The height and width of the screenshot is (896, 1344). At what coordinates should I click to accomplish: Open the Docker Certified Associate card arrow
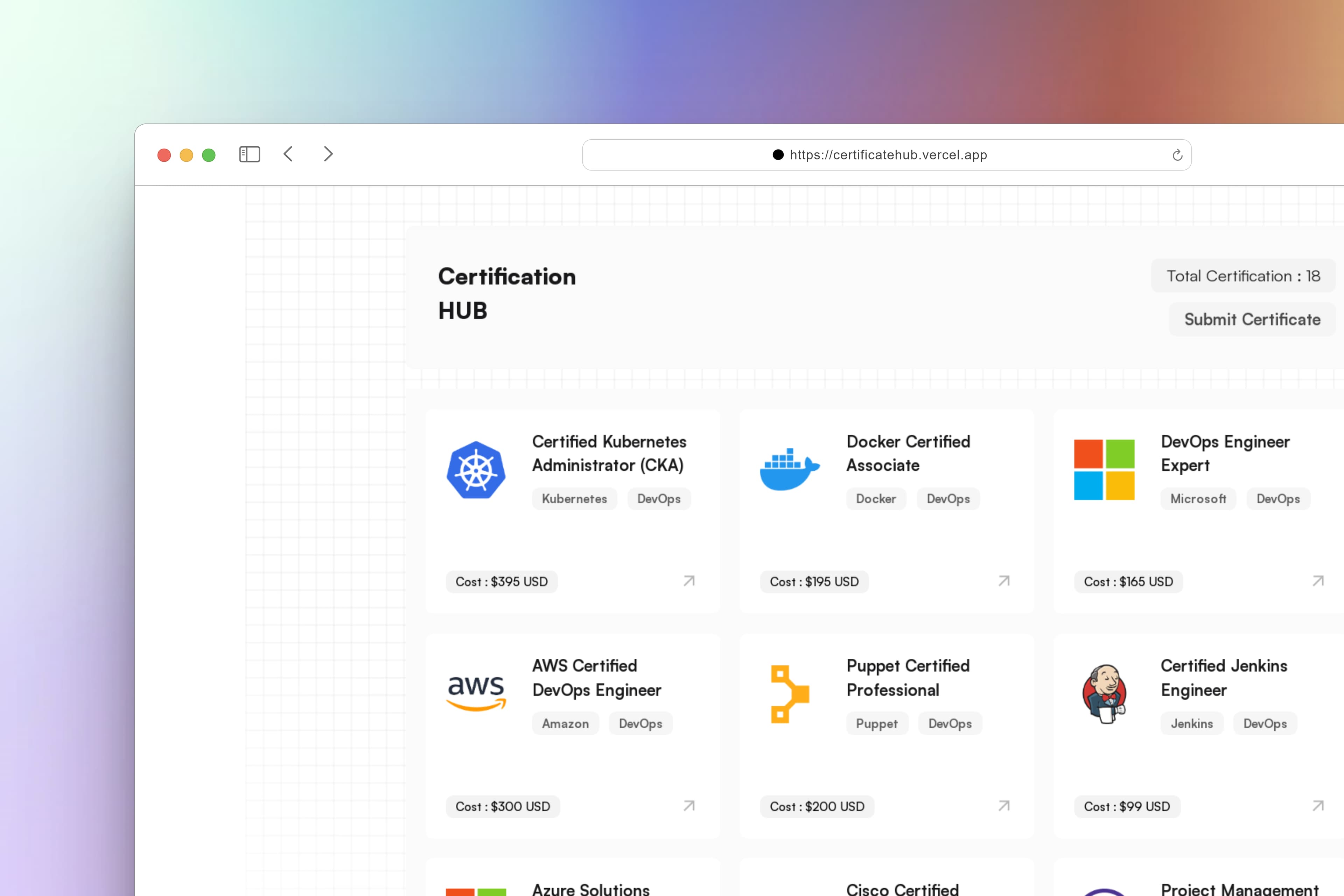tap(1004, 581)
